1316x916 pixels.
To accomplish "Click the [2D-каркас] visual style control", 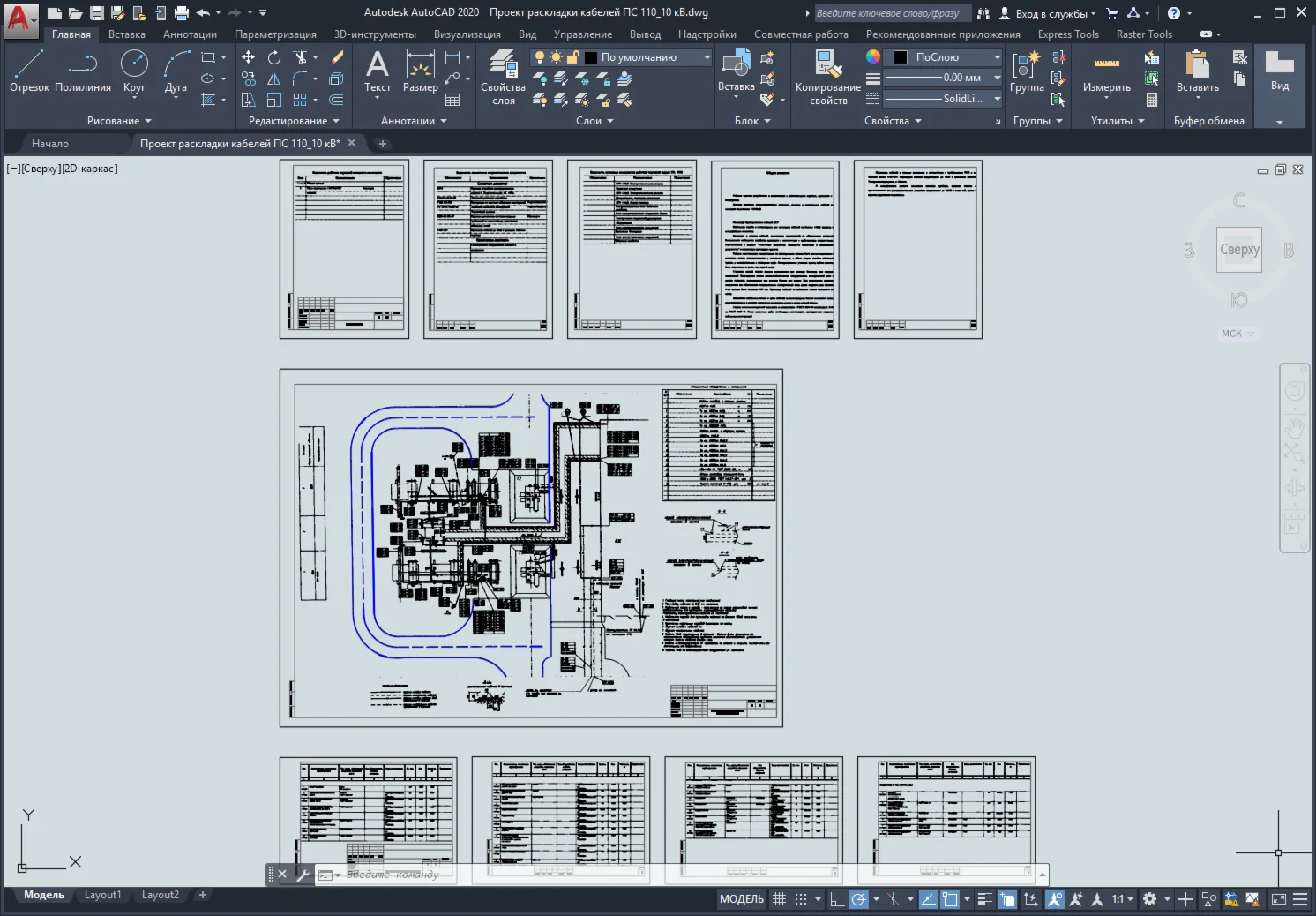I will (90, 169).
